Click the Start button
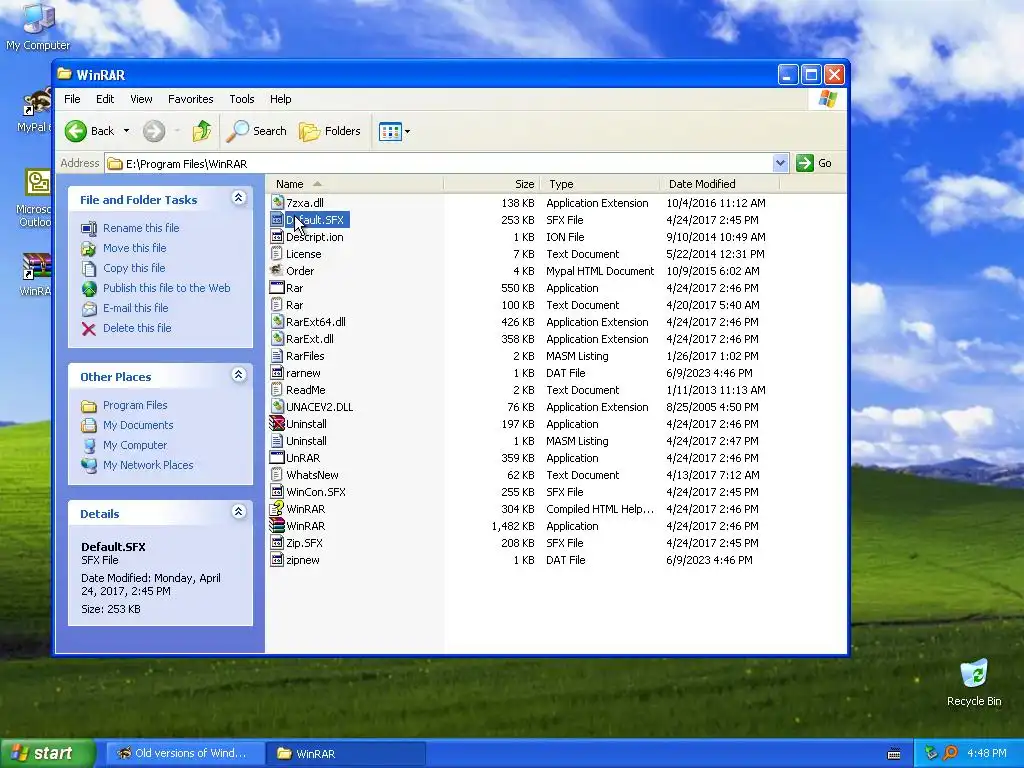Viewport: 1024px width, 768px height. pyautogui.click(x=47, y=754)
